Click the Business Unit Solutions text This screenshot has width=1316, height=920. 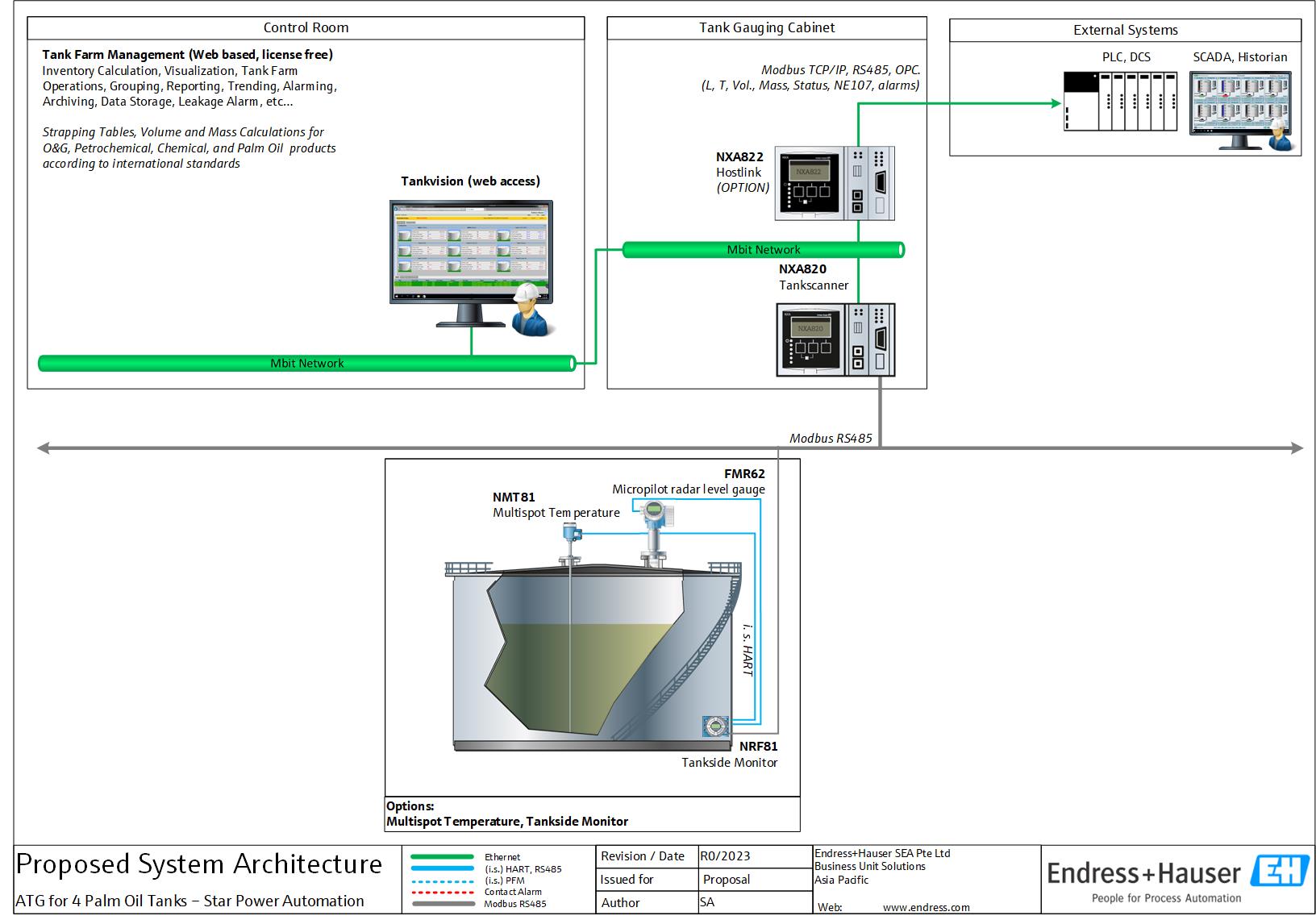pos(870,867)
